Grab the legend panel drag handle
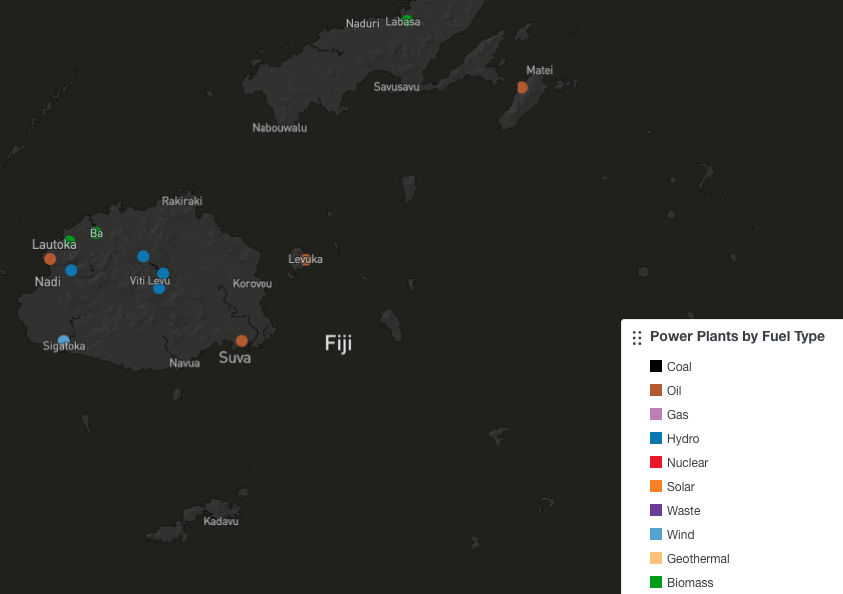The width and height of the screenshot is (843, 594). 637,338
